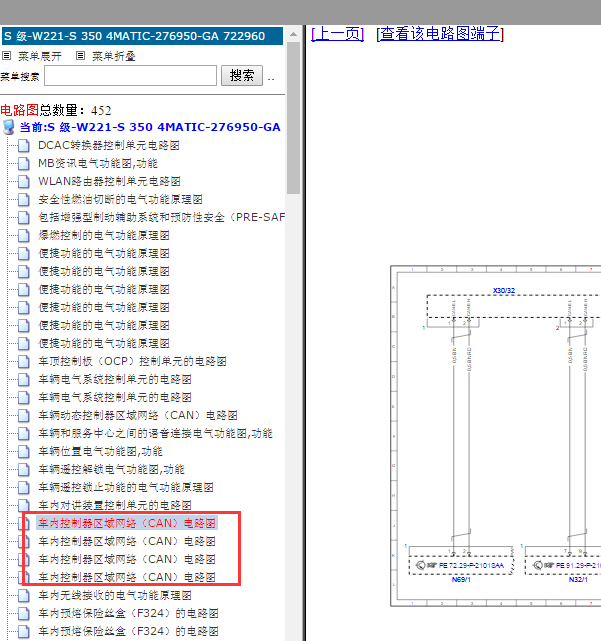Image resolution: width=601 pixels, height=641 pixels.
Task: Click document icon for 车内无线接收的电气功能原理图
Action: 24,595
